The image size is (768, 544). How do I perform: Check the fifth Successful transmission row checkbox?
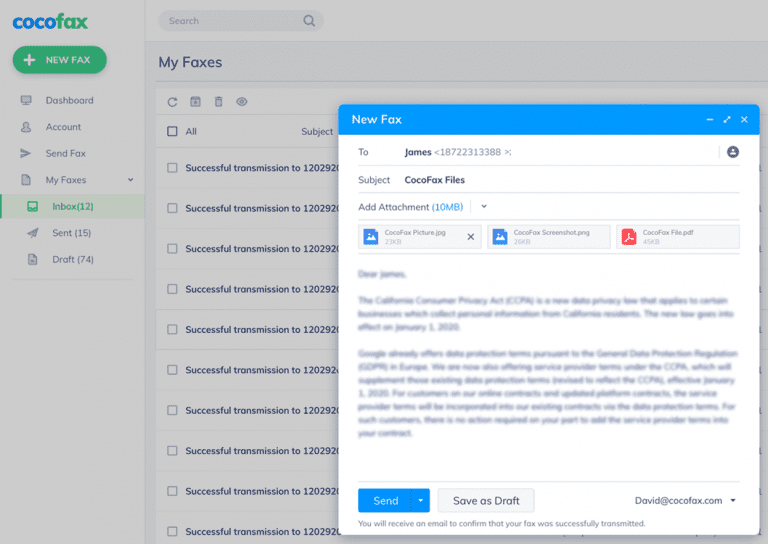pyautogui.click(x=172, y=330)
